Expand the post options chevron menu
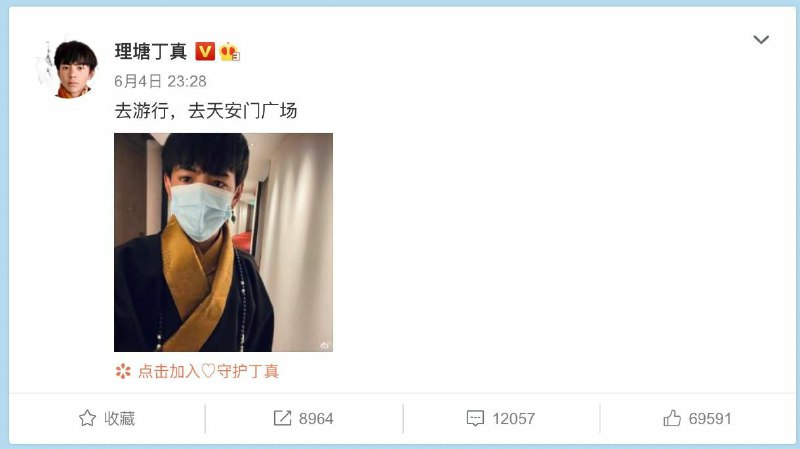This screenshot has height=449, width=800. click(761, 39)
